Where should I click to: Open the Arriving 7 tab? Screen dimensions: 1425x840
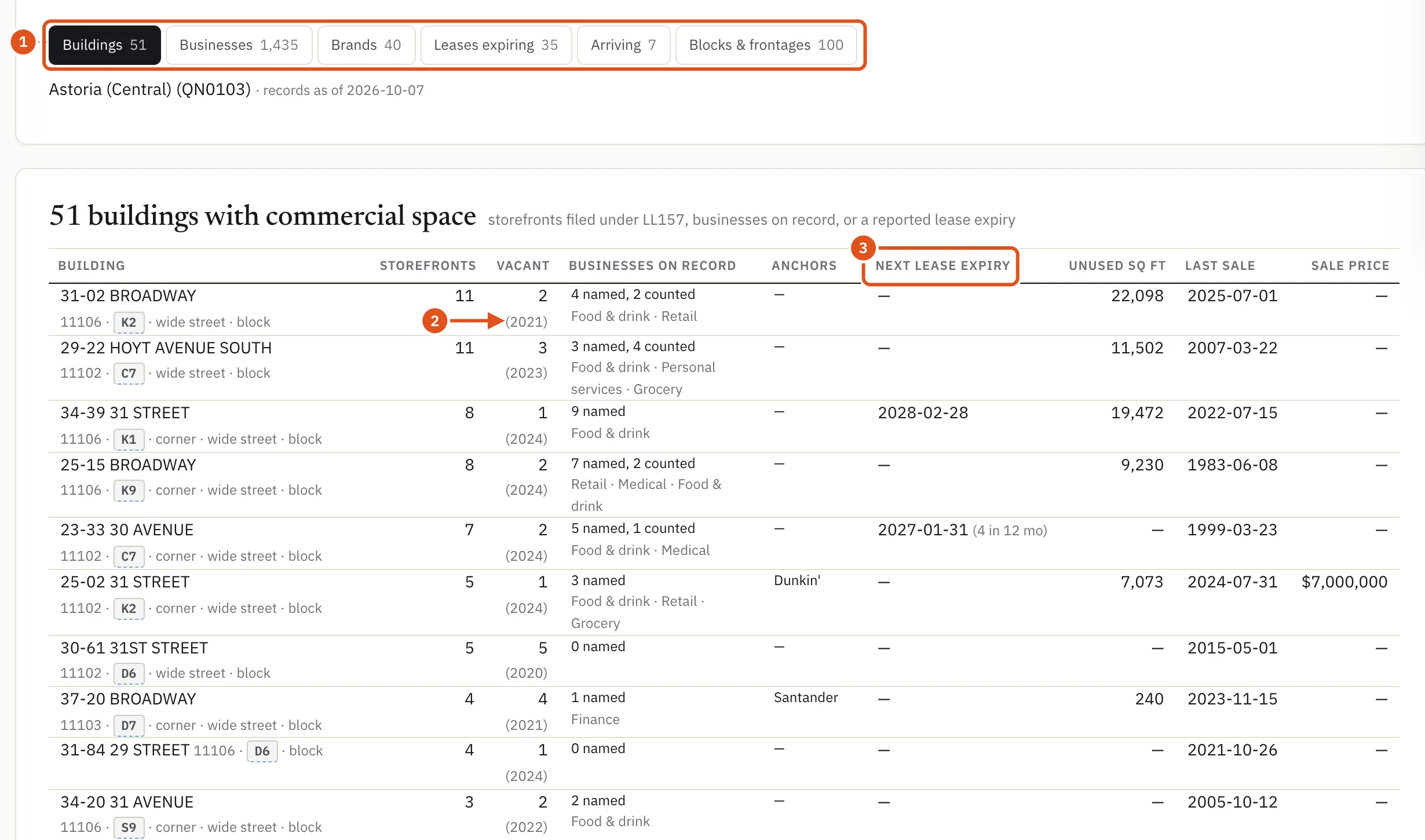623,45
